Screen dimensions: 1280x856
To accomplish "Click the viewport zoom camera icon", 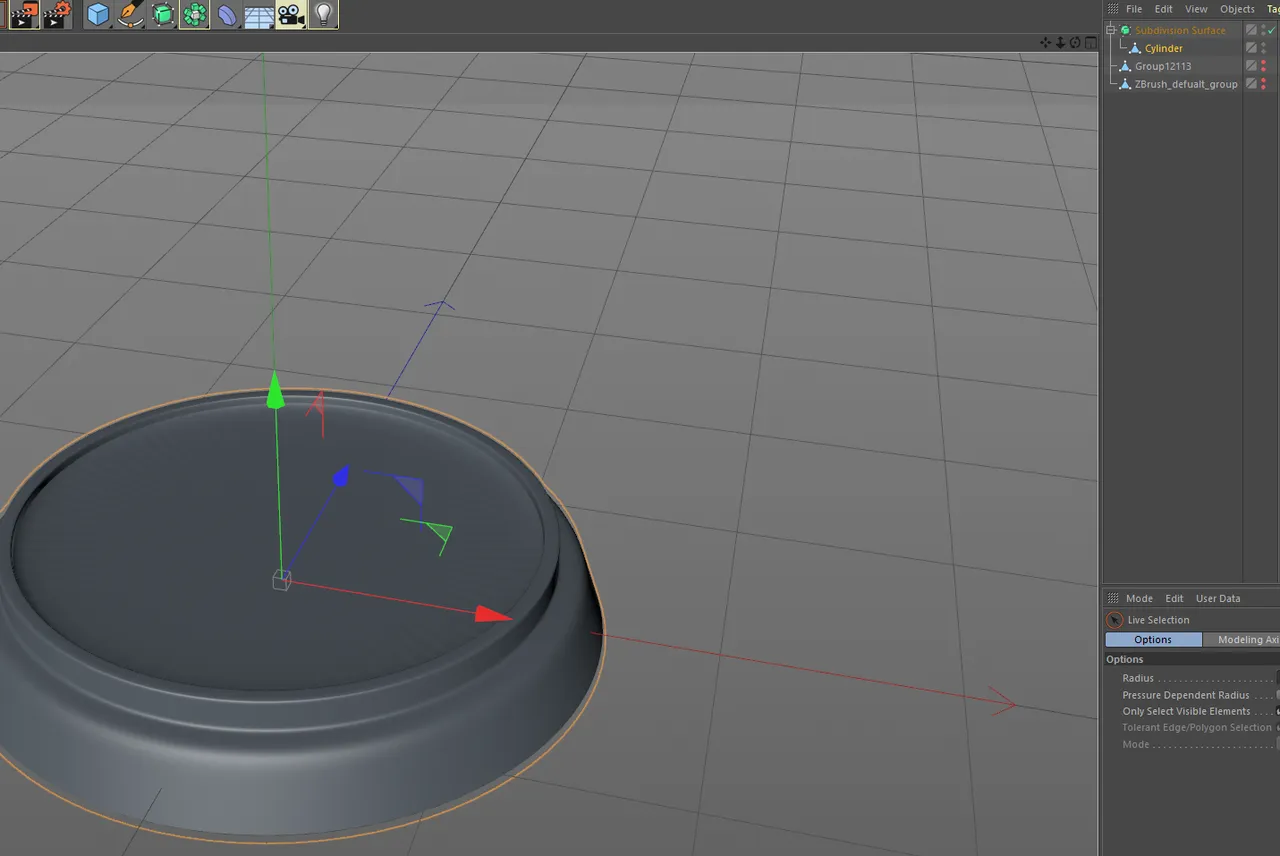I will (1060, 42).
